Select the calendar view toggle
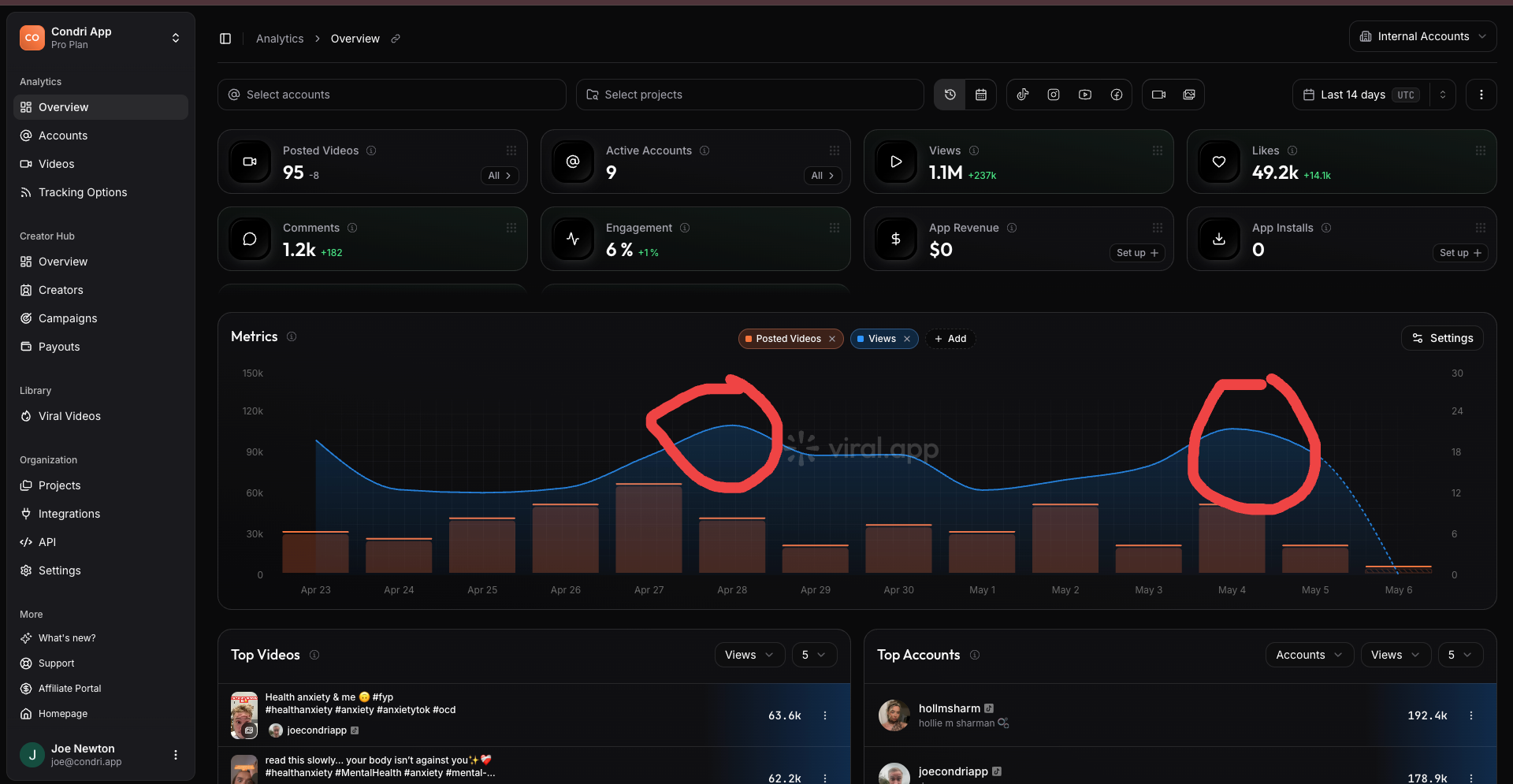The image size is (1513, 784). click(x=981, y=95)
